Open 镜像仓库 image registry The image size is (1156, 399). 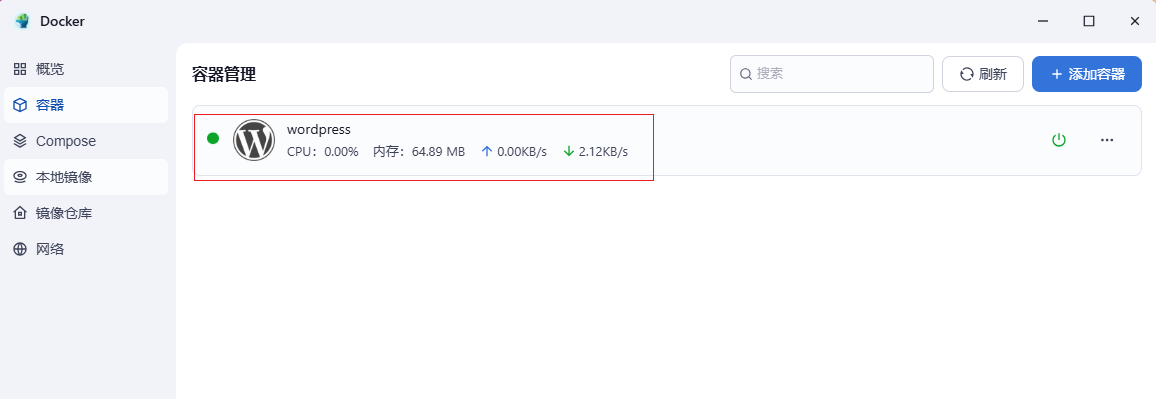pos(86,213)
